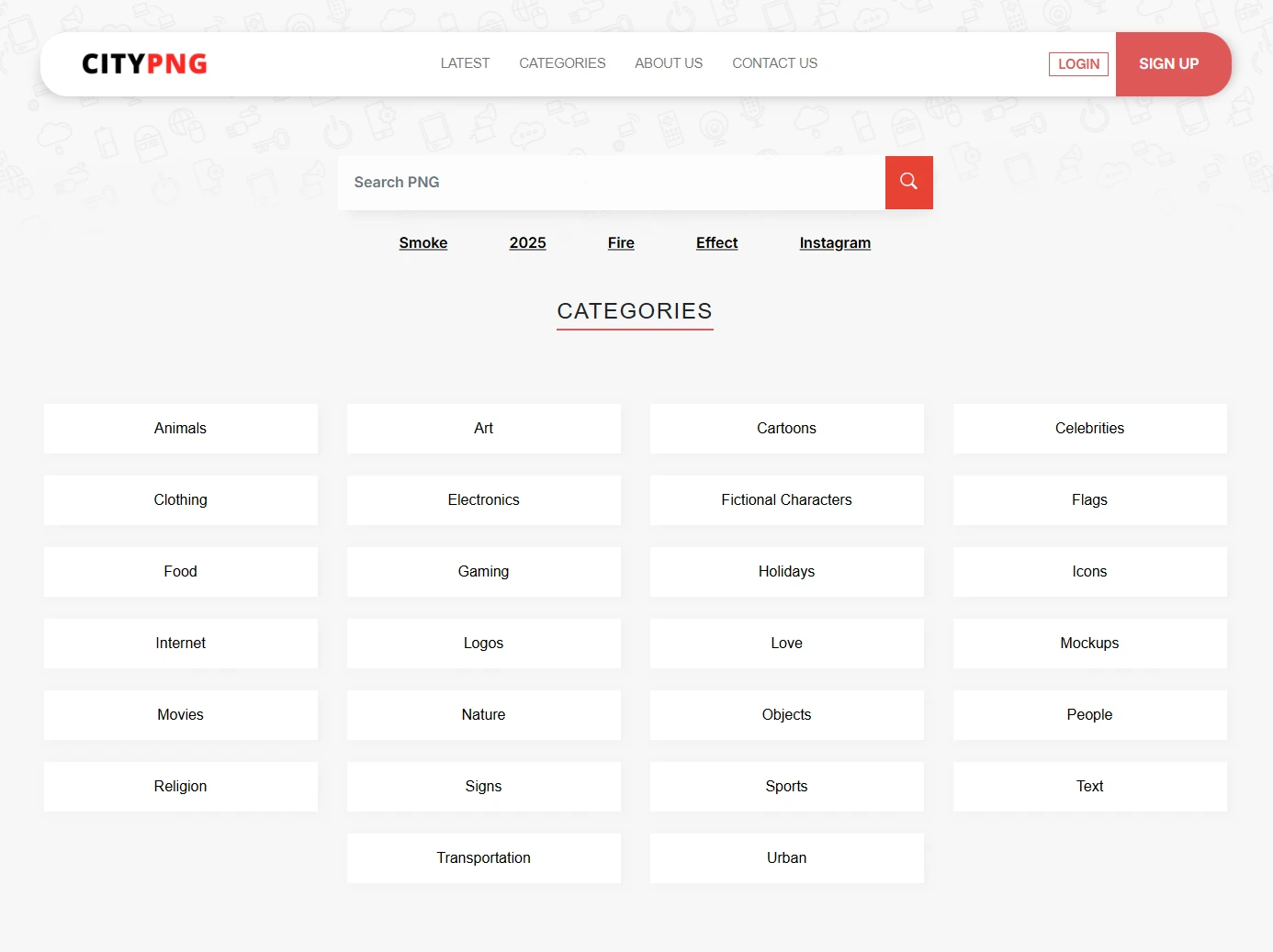The image size is (1273, 952).
Task: Click the SIGN UP button
Action: click(1168, 63)
